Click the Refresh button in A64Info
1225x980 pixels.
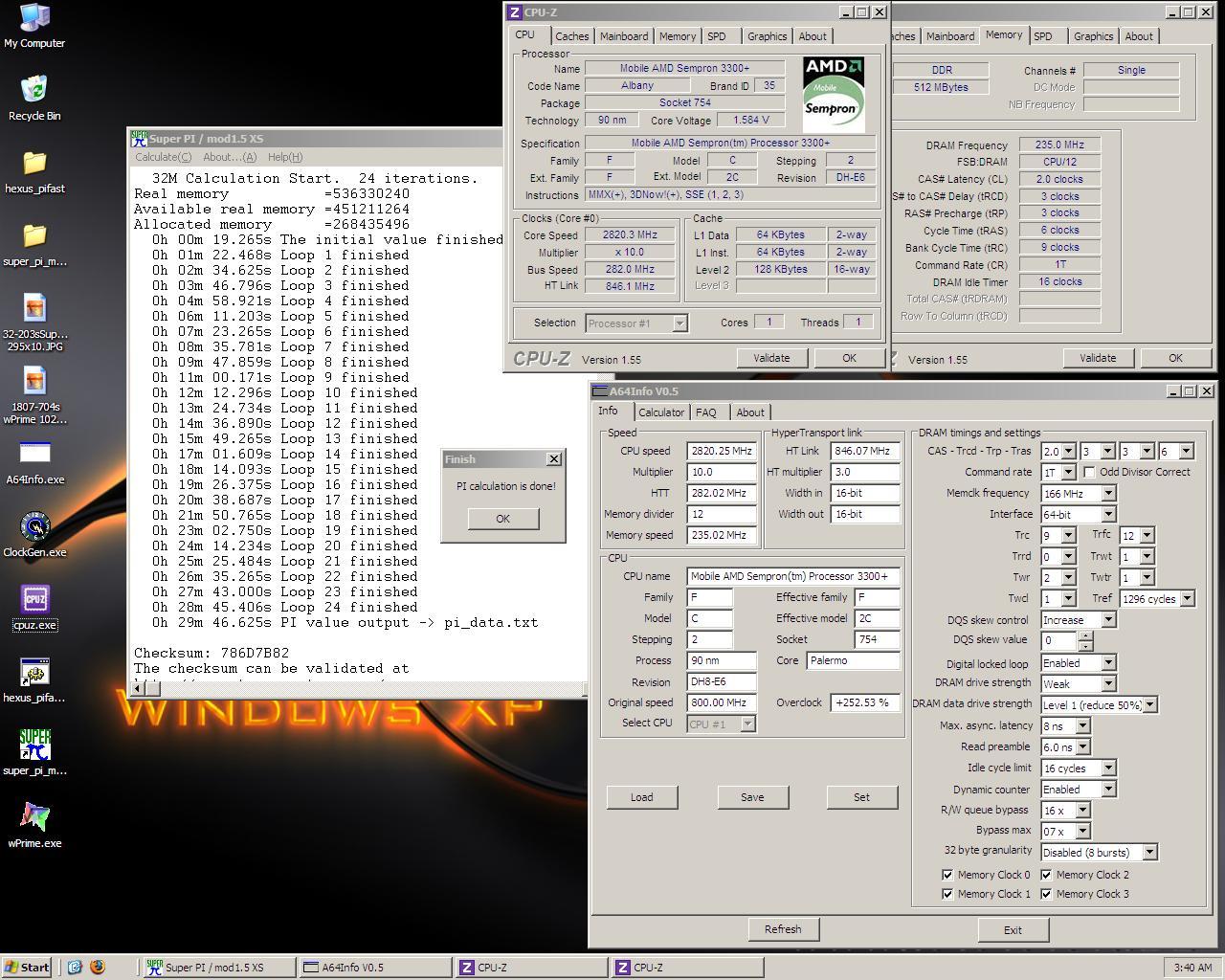(783, 929)
